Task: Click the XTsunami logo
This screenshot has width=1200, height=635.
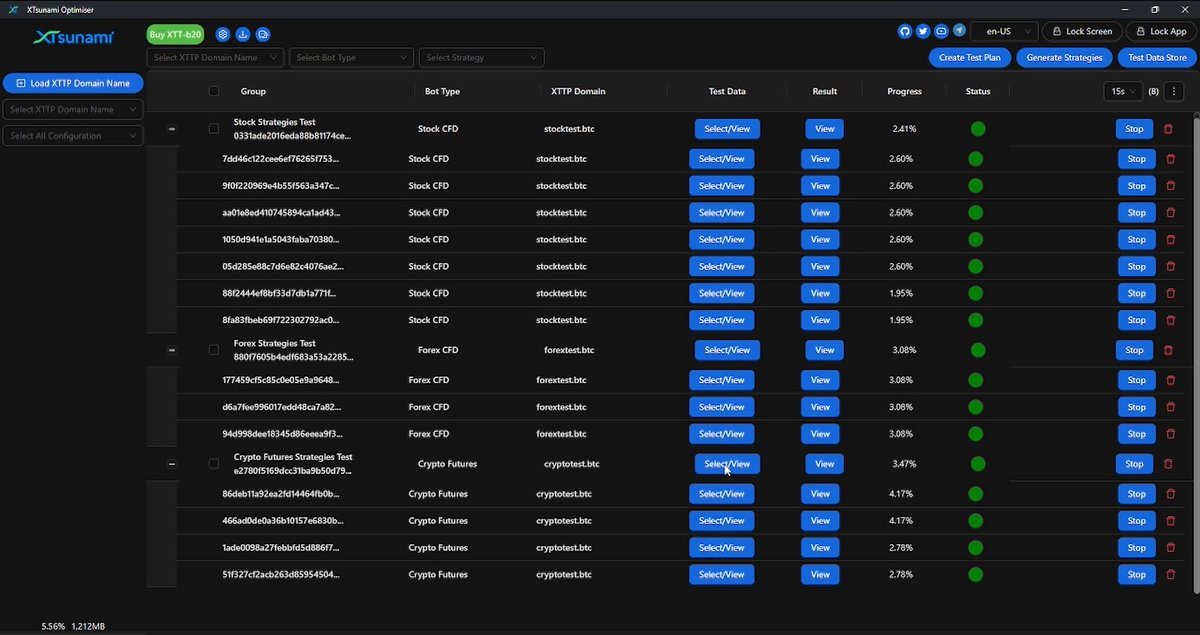Action: (x=73, y=37)
